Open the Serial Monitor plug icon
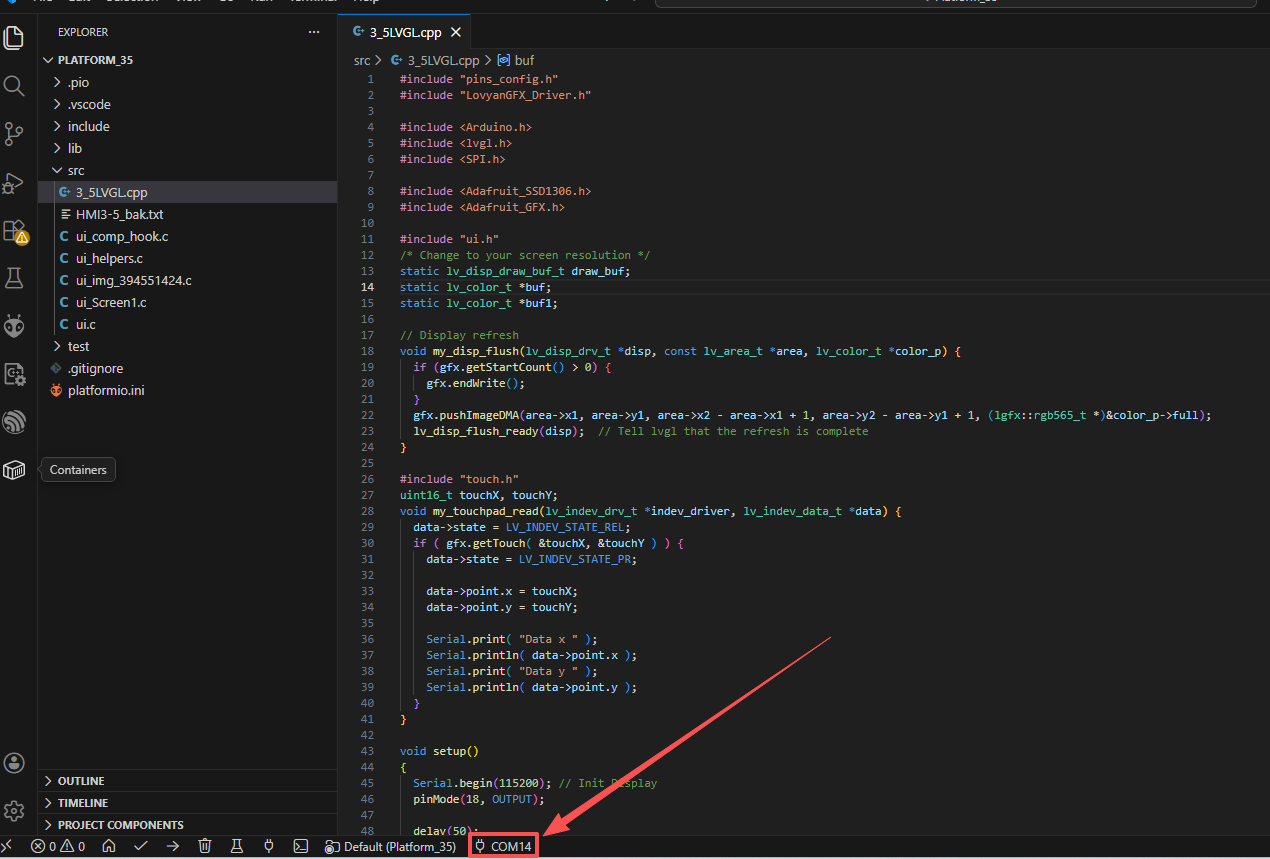Viewport: 1270px width, 859px height. click(x=269, y=846)
